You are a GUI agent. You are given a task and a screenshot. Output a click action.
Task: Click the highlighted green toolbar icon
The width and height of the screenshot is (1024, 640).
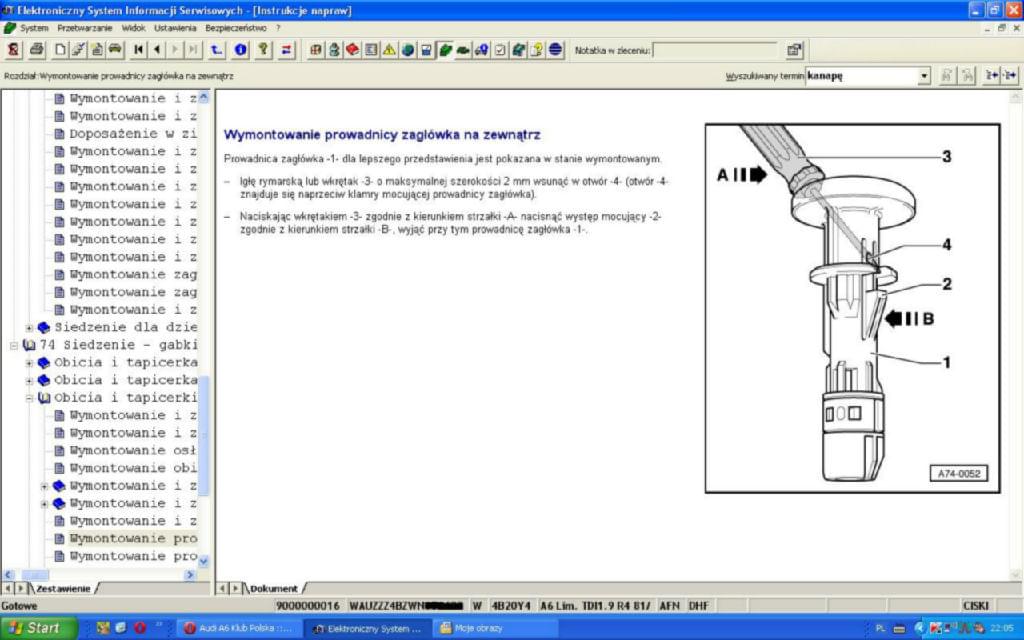(445, 50)
